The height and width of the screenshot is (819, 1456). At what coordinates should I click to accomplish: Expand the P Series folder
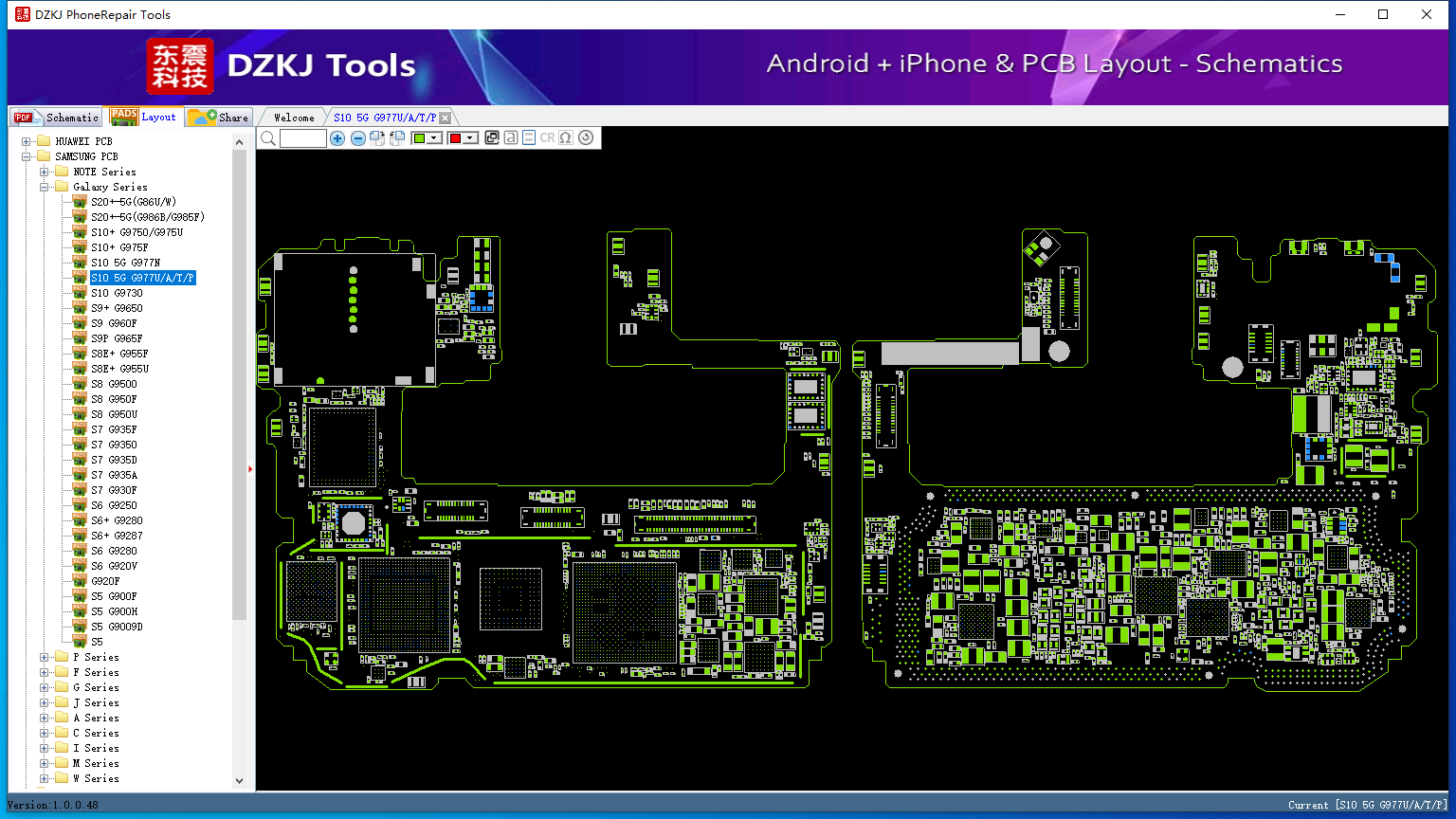[x=44, y=657]
